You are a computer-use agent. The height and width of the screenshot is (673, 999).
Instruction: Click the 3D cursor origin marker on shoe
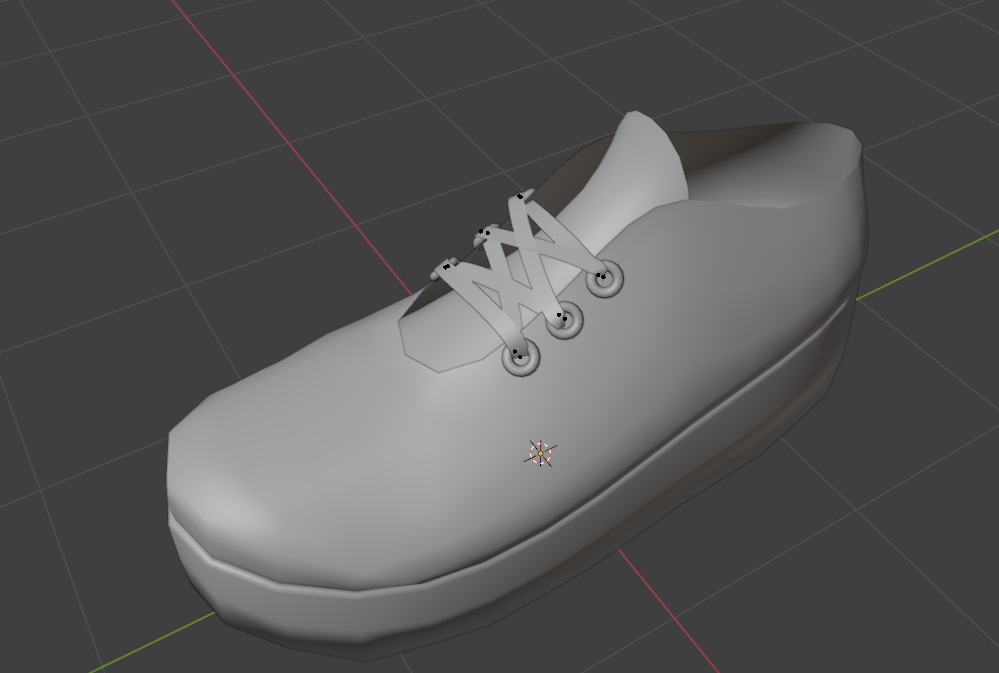pyautogui.click(x=540, y=453)
